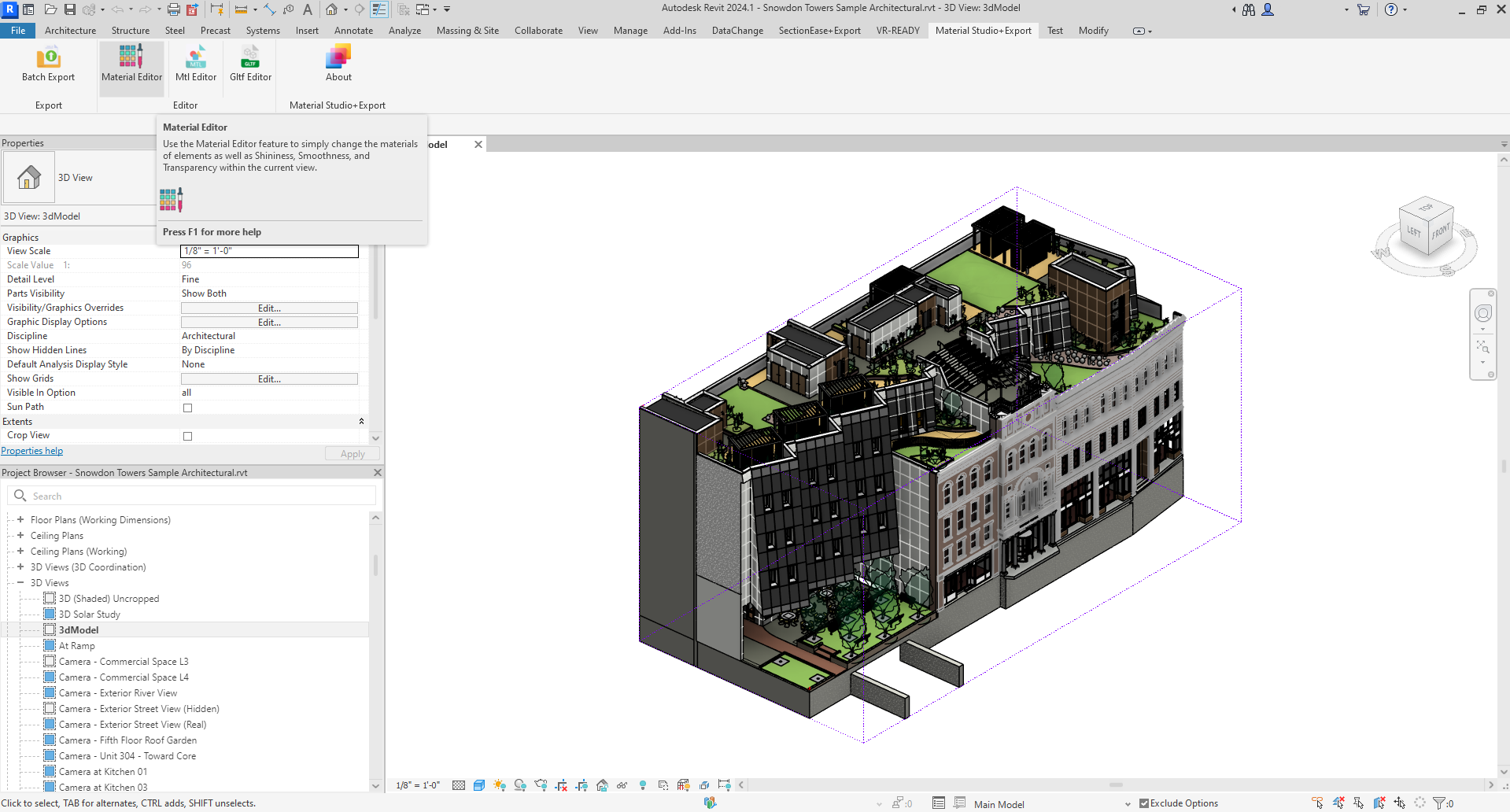
Task: Click the About icon in ribbon
Action: coord(338,64)
